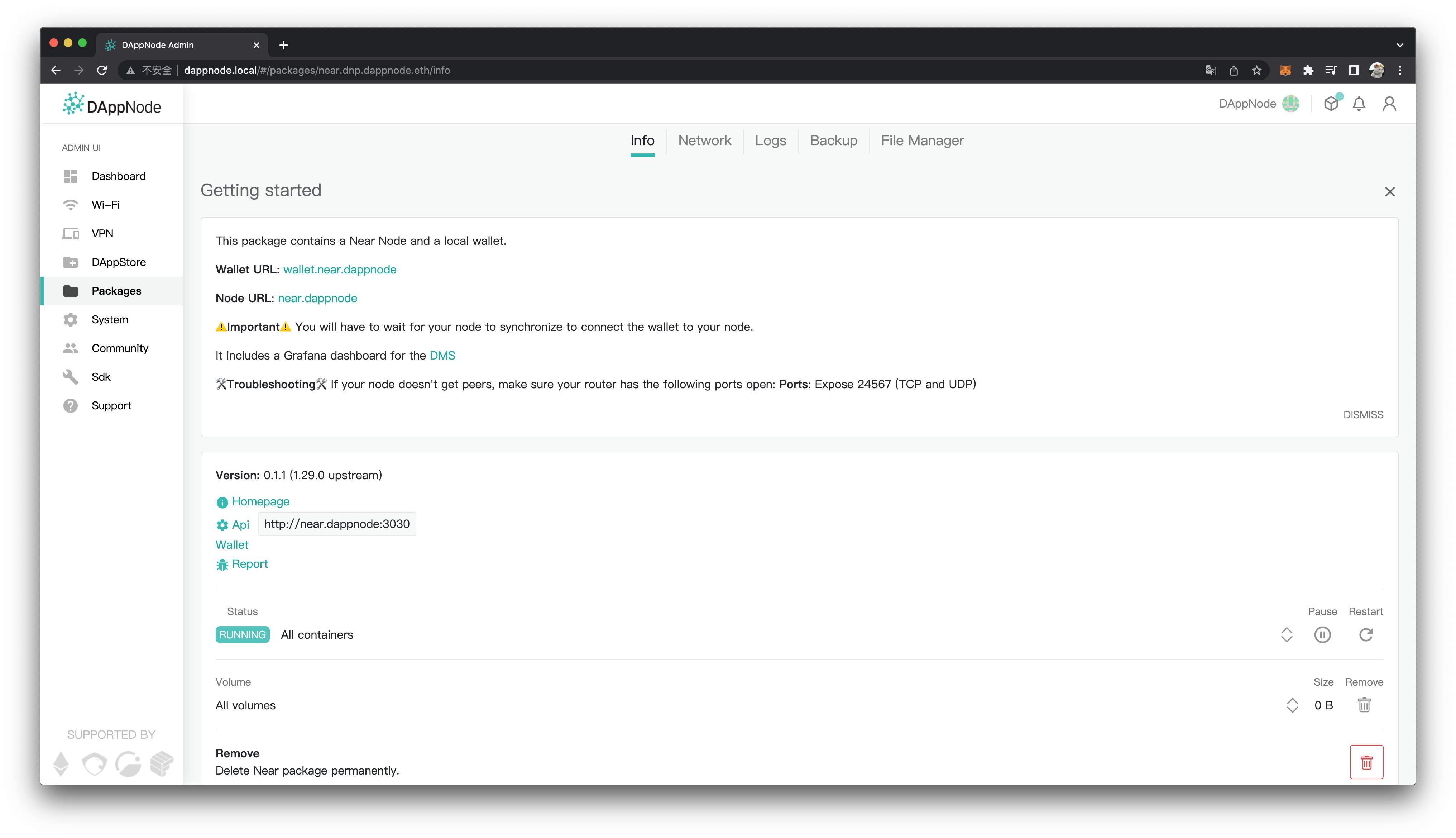The height and width of the screenshot is (838, 1456).
Task: Open the browser media control queue icon
Action: click(x=1331, y=70)
